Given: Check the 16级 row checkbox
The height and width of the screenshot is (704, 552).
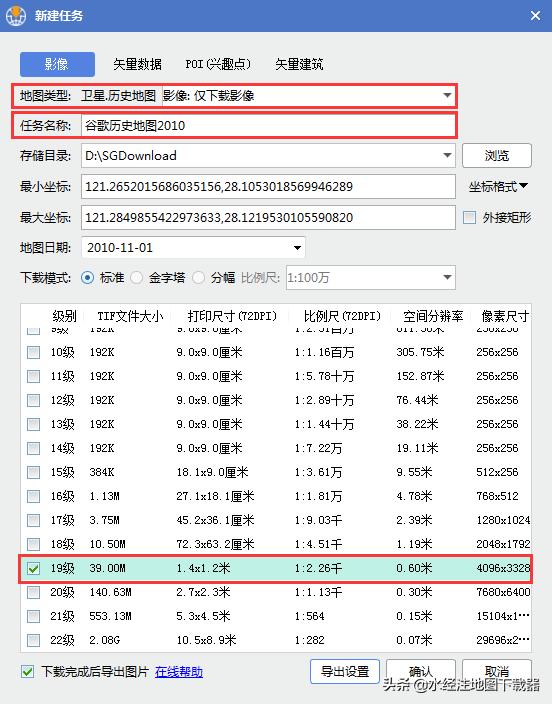Looking at the screenshot, I should 33,496.
